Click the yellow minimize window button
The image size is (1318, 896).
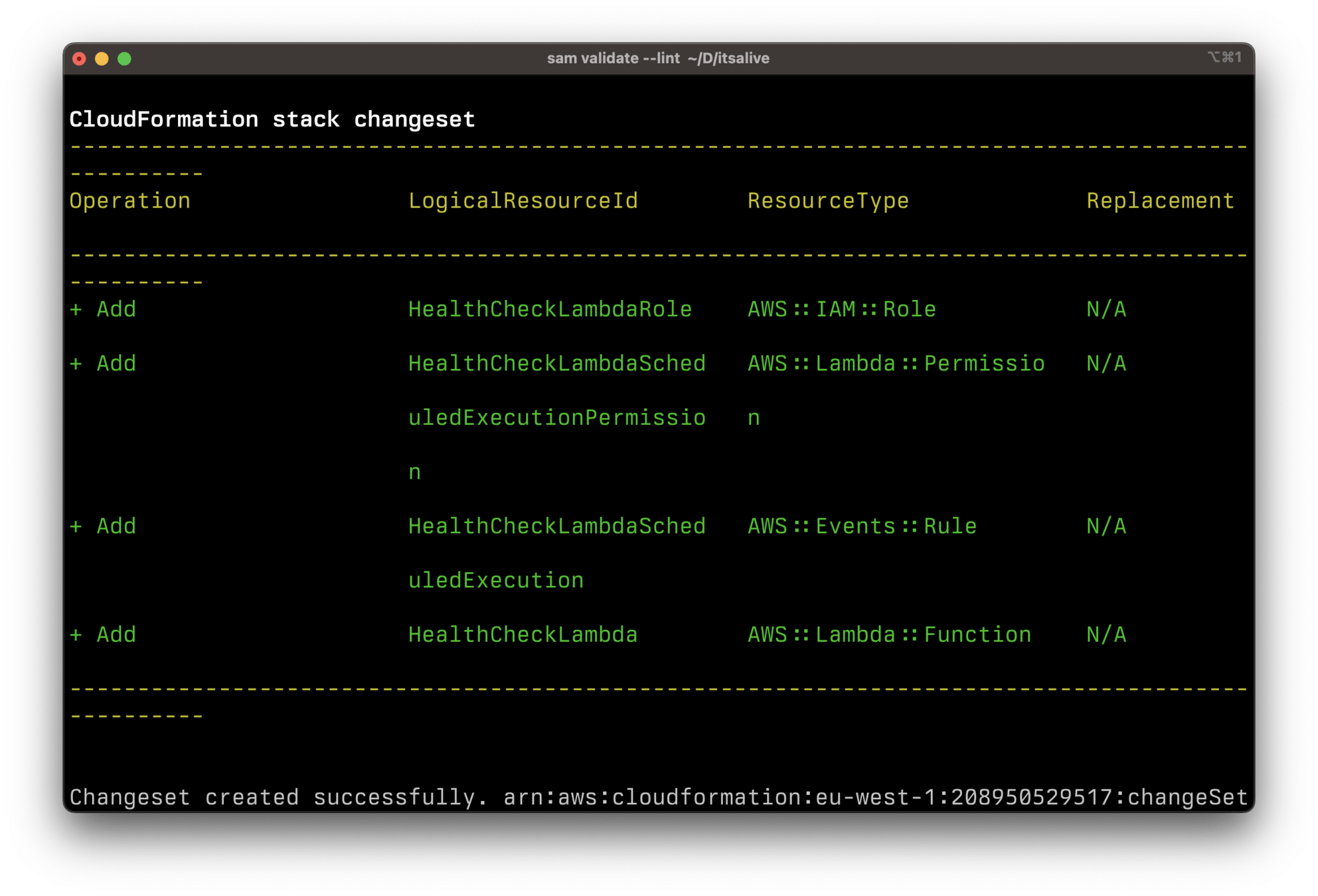coord(102,58)
